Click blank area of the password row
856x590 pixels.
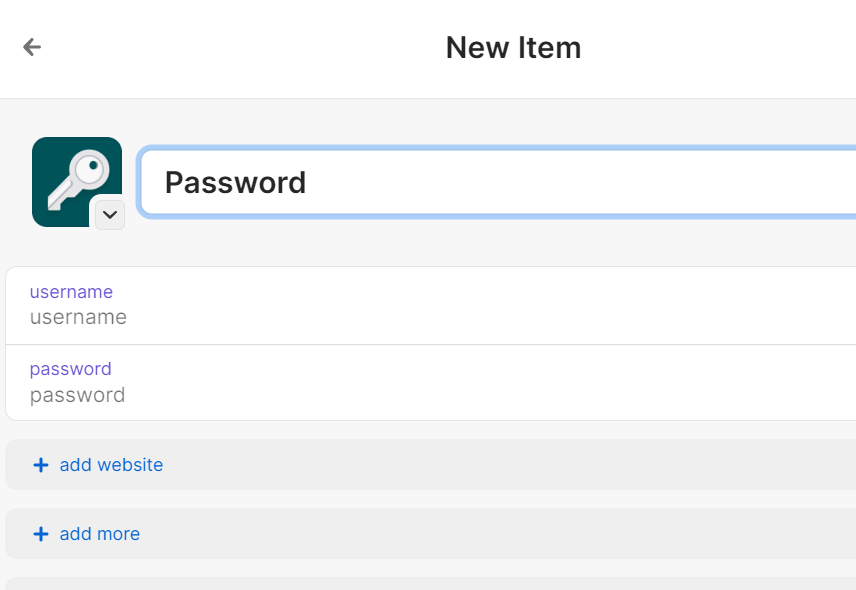(x=500, y=383)
